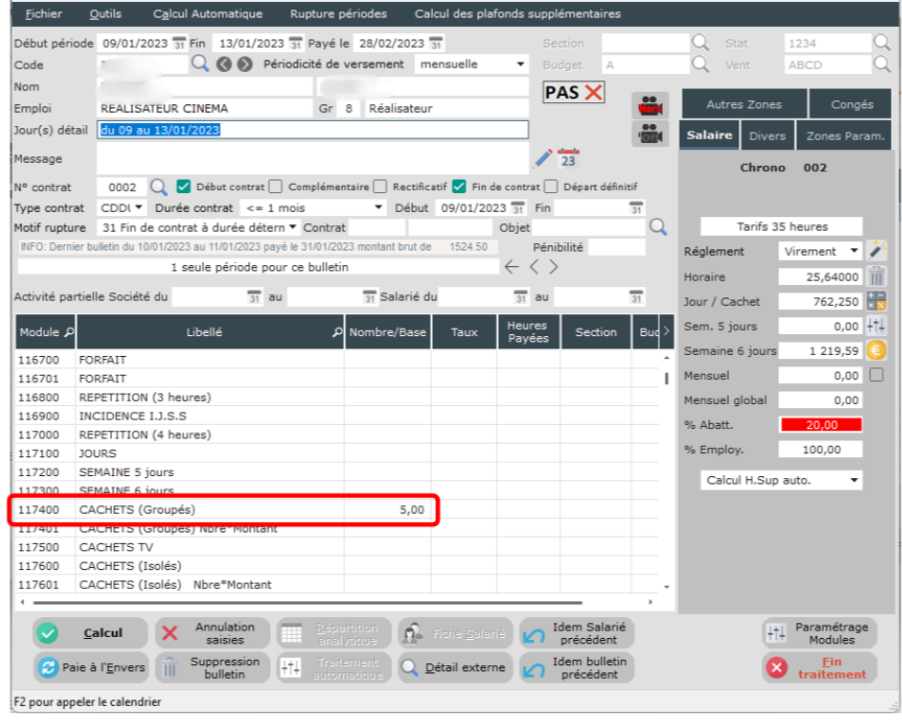Image resolution: width=902 pixels, height=726 pixels.
Task: Tick the Départ définitif checkbox
Action: point(551,186)
